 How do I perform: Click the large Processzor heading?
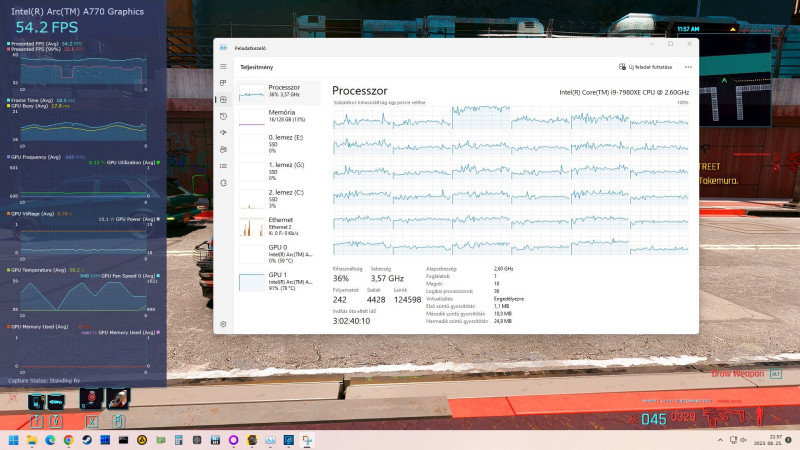coord(360,91)
